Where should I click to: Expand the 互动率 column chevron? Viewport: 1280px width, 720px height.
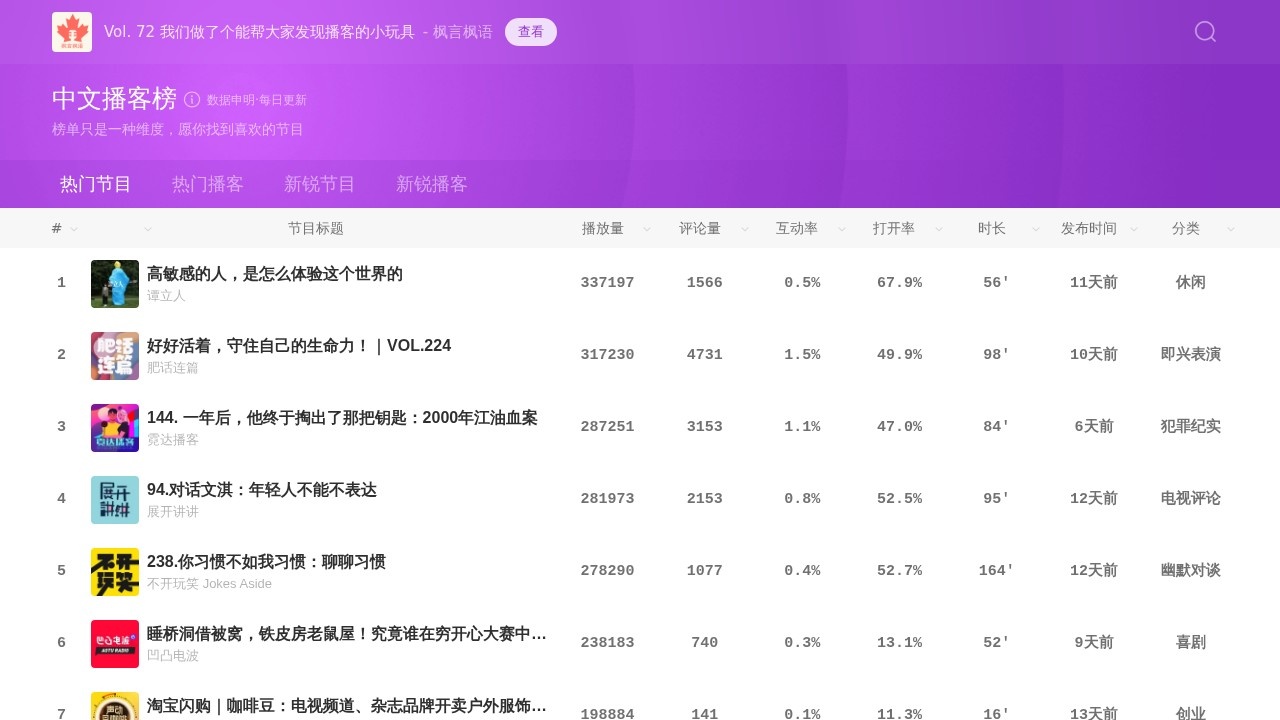click(841, 228)
